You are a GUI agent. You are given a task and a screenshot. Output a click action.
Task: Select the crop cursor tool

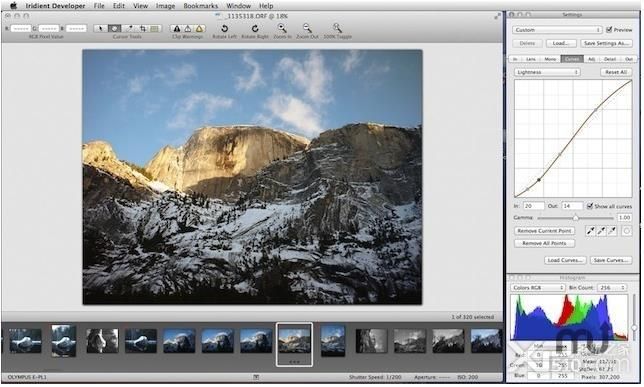pyautogui.click(x=143, y=28)
